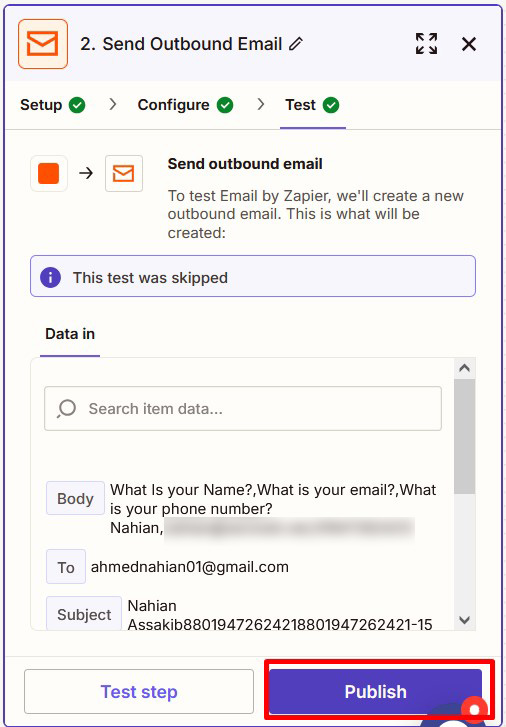Click the scrollbar up arrow
Screen dimensions: 506x727
coord(464,369)
